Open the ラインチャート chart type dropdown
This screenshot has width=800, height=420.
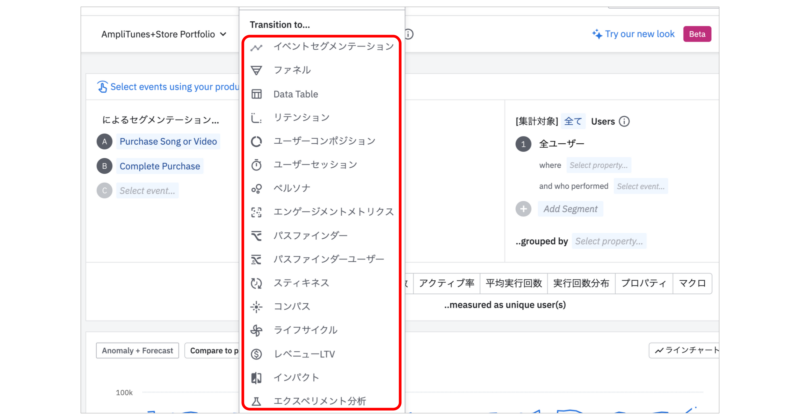click(x=684, y=351)
